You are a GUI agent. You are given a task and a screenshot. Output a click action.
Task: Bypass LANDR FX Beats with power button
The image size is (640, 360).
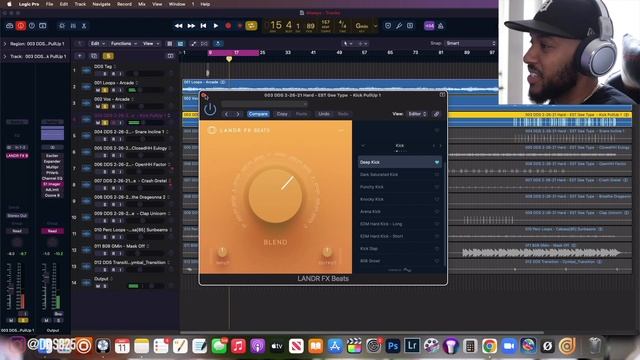(x=210, y=109)
